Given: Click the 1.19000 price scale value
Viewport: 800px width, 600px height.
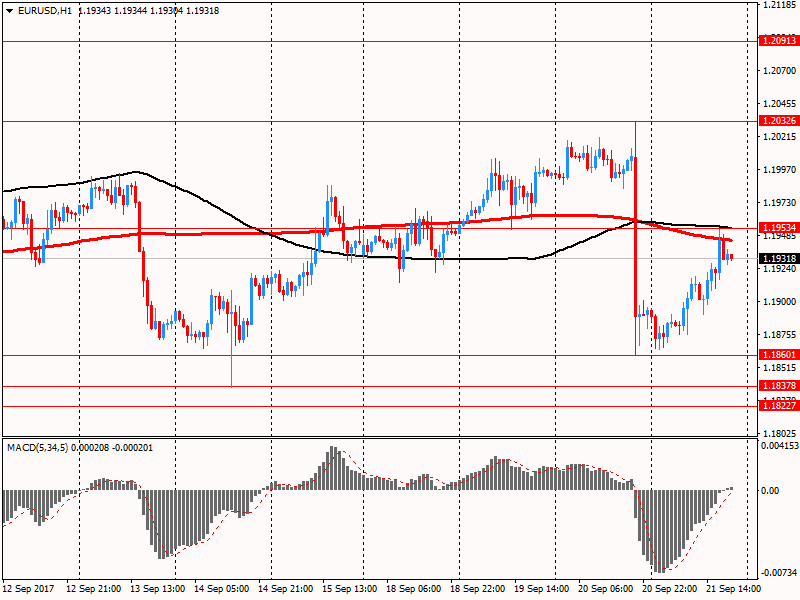Looking at the screenshot, I should [780, 302].
